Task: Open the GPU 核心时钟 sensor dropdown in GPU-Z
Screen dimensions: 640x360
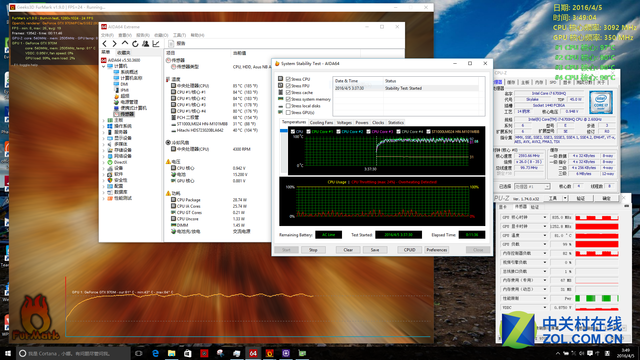Action: (544, 218)
